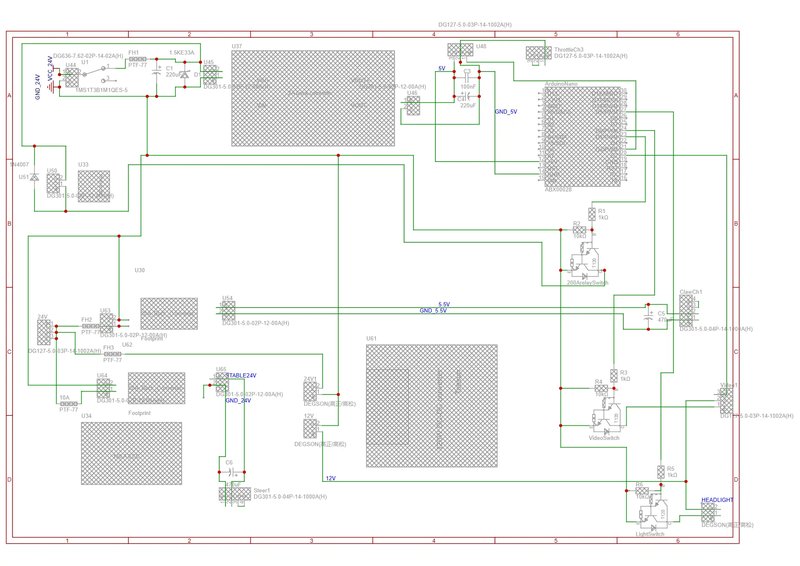Select the U65 terminal block
The width and height of the screenshot is (800, 566).
click(222, 382)
